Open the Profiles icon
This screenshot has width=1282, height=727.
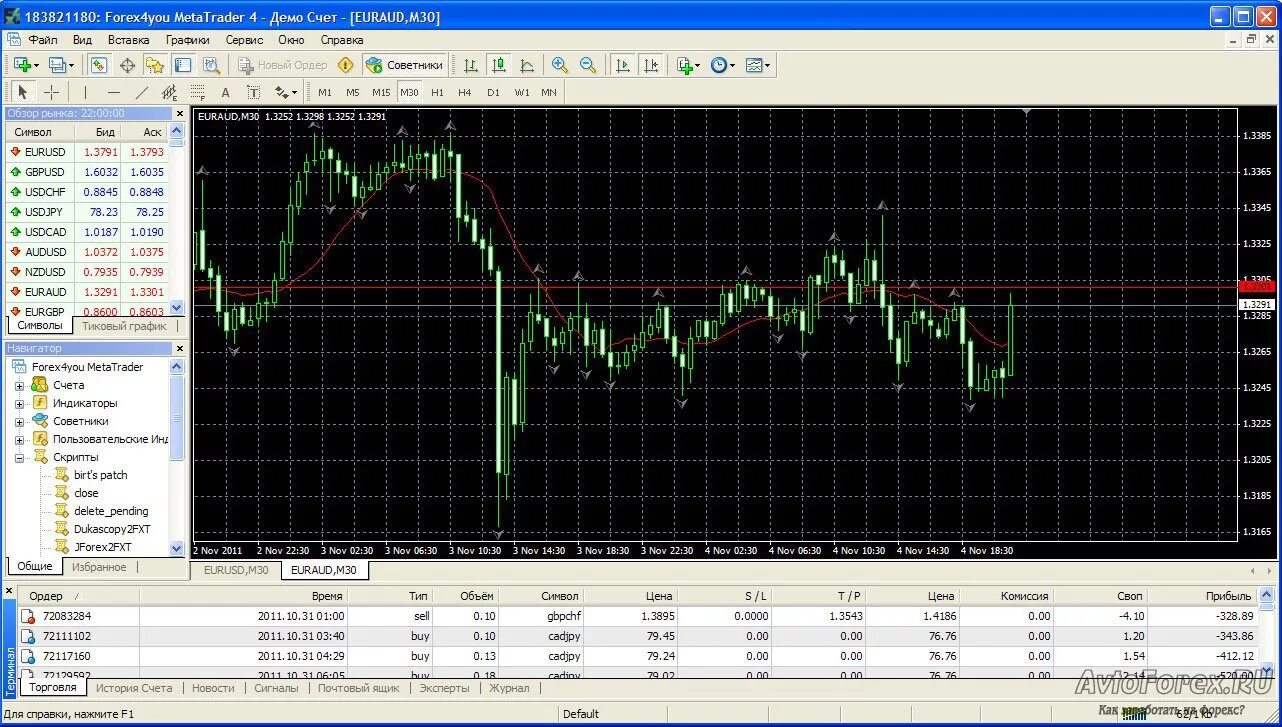coord(56,65)
